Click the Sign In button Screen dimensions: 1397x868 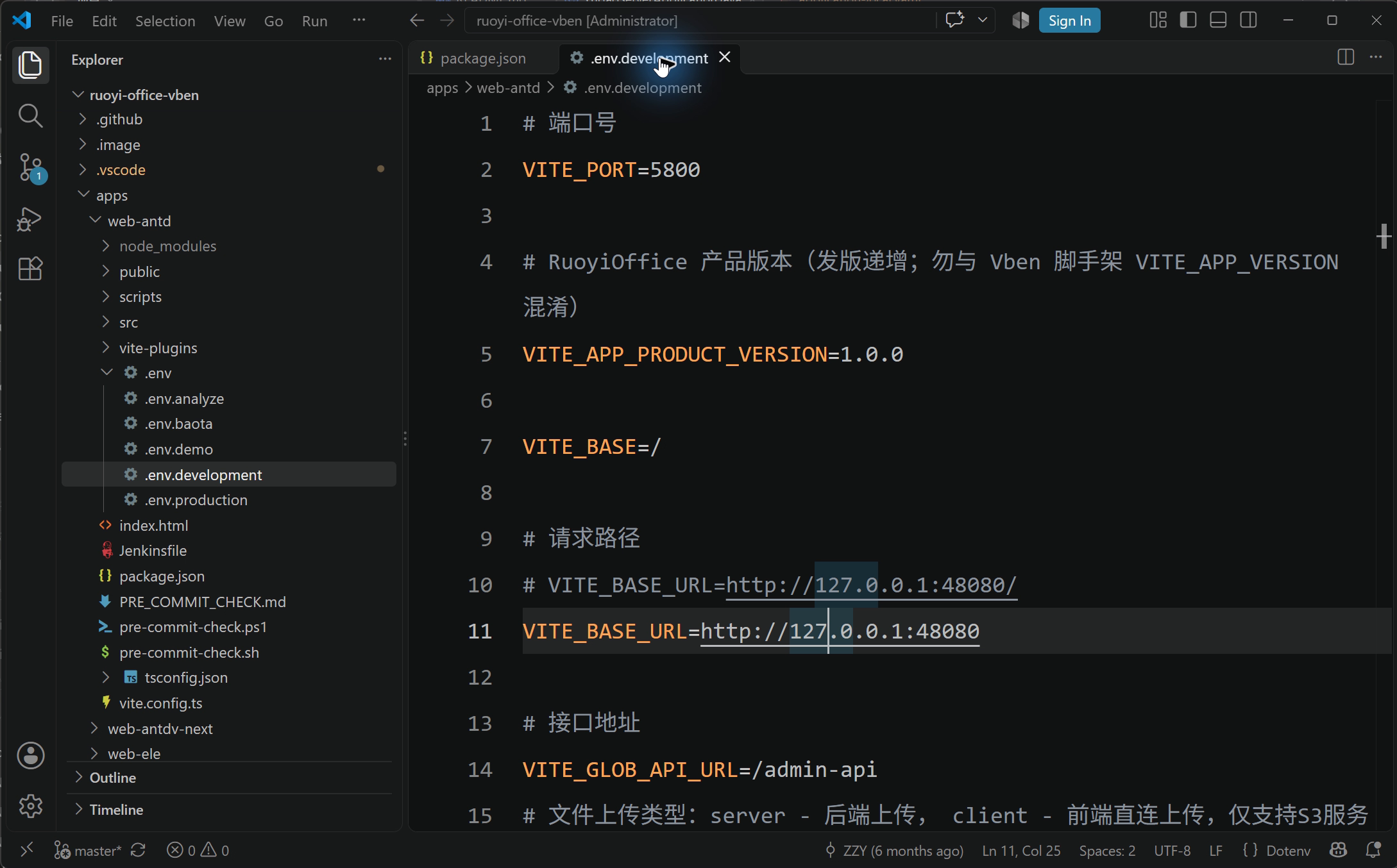click(1069, 21)
